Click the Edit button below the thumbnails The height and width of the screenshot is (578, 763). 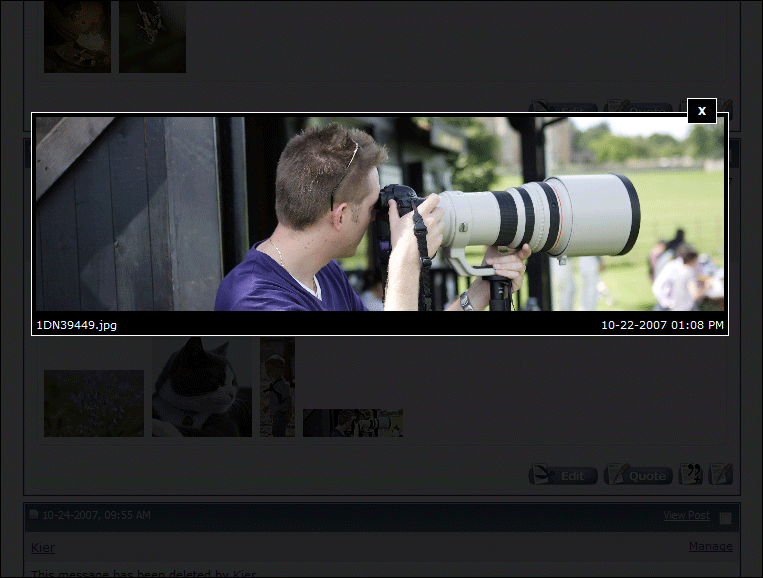[x=563, y=475]
